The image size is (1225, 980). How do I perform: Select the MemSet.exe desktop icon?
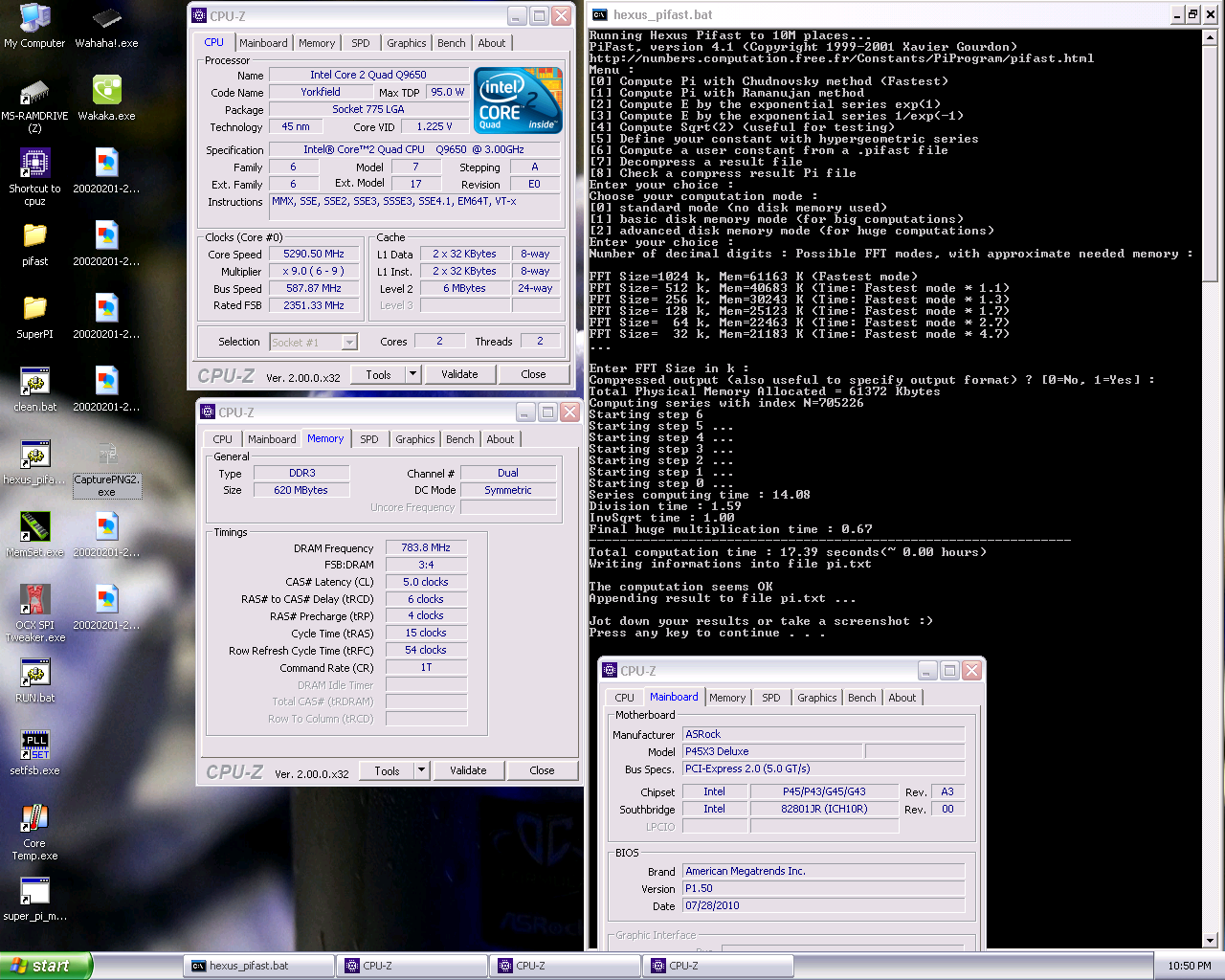click(34, 535)
